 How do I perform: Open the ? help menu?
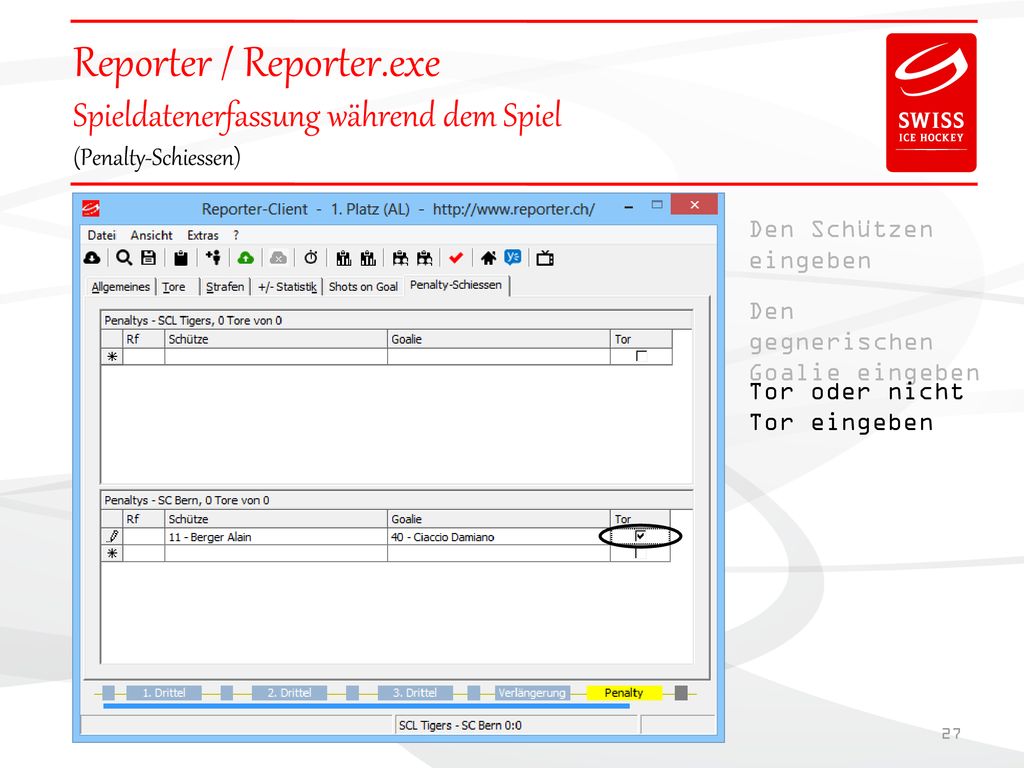tap(236, 235)
